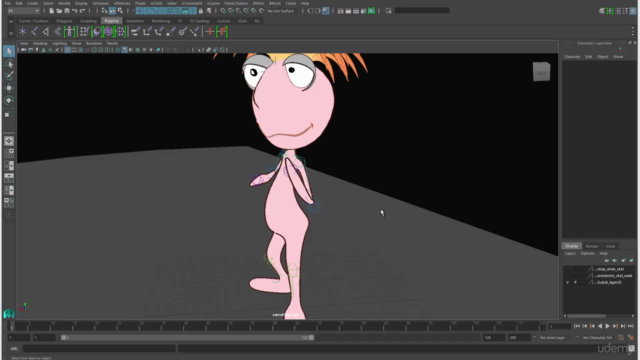Click the Layer Editor horizontal scrollbar
This screenshot has width=640, height=360.
(587, 316)
